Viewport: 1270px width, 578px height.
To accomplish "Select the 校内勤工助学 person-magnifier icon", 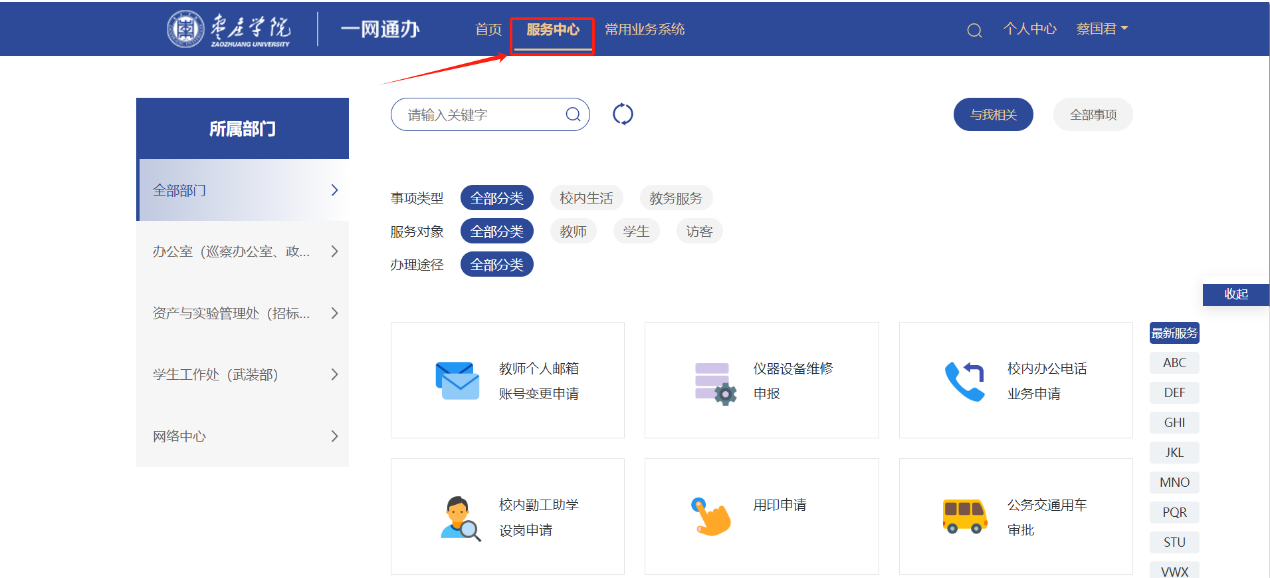I will [x=460, y=517].
